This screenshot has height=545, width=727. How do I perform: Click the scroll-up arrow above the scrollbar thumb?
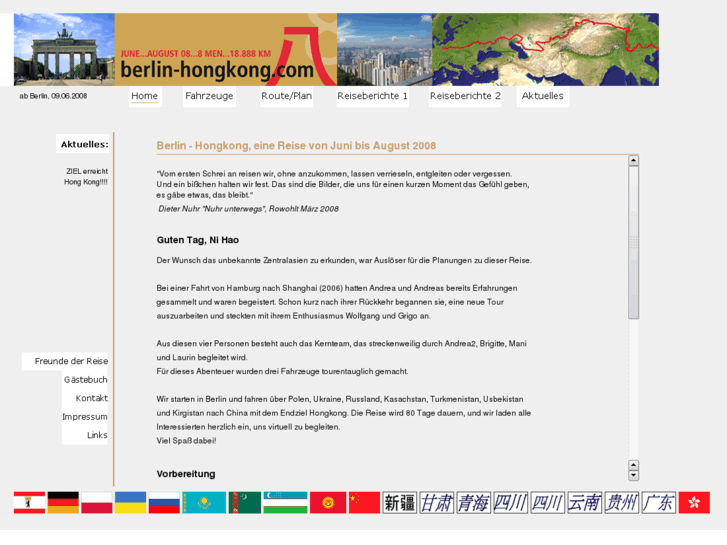point(633,160)
